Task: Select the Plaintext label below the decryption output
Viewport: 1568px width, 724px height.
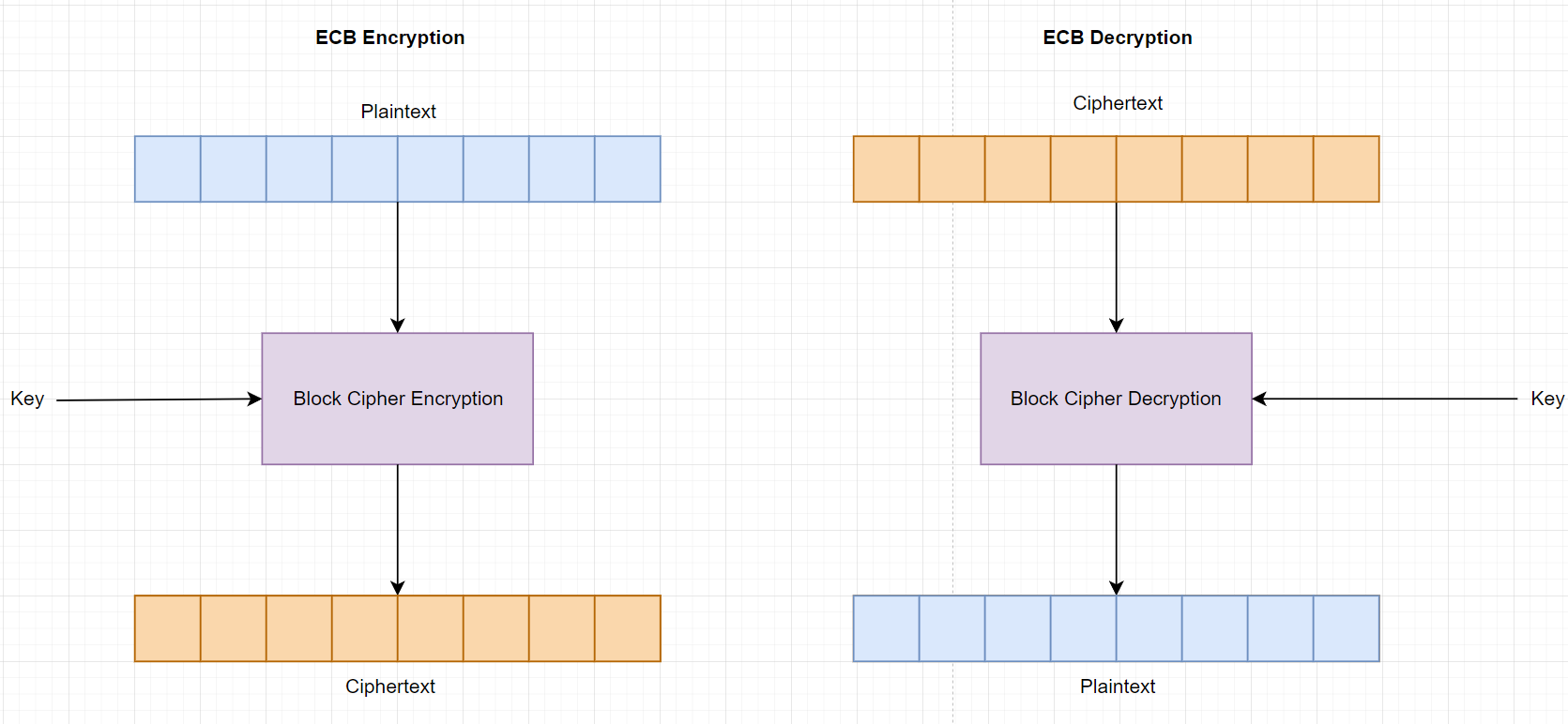Action: point(1117,686)
